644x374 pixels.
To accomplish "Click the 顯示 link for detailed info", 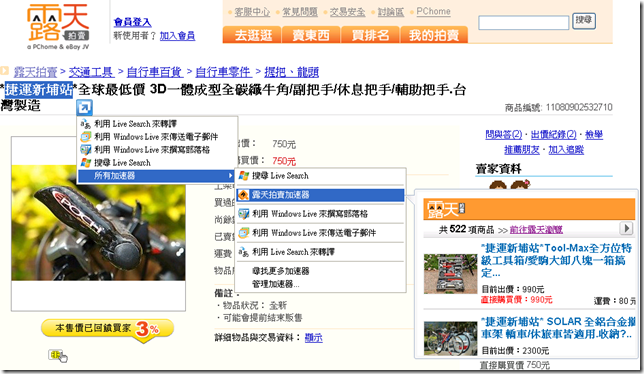I will tap(313, 337).
